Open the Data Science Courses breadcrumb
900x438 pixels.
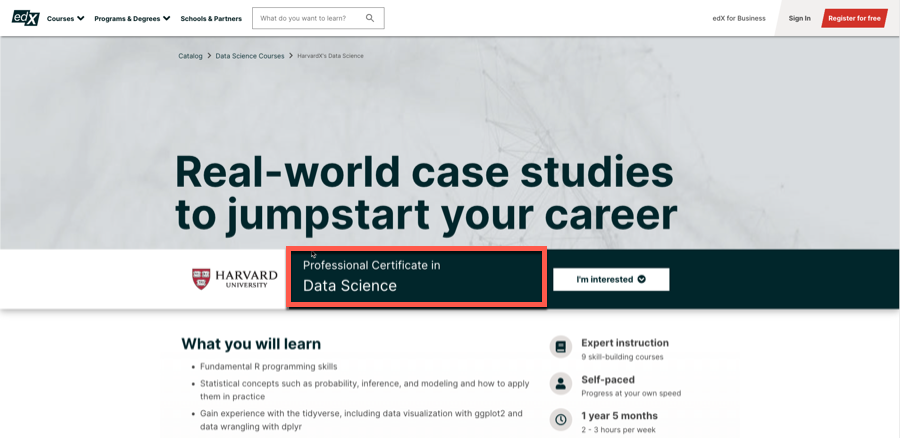coord(250,56)
